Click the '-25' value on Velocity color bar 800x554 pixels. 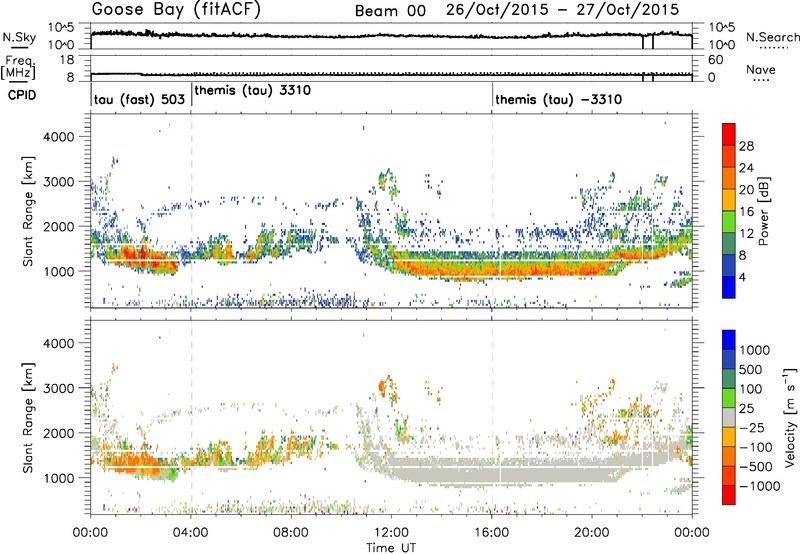752,427
